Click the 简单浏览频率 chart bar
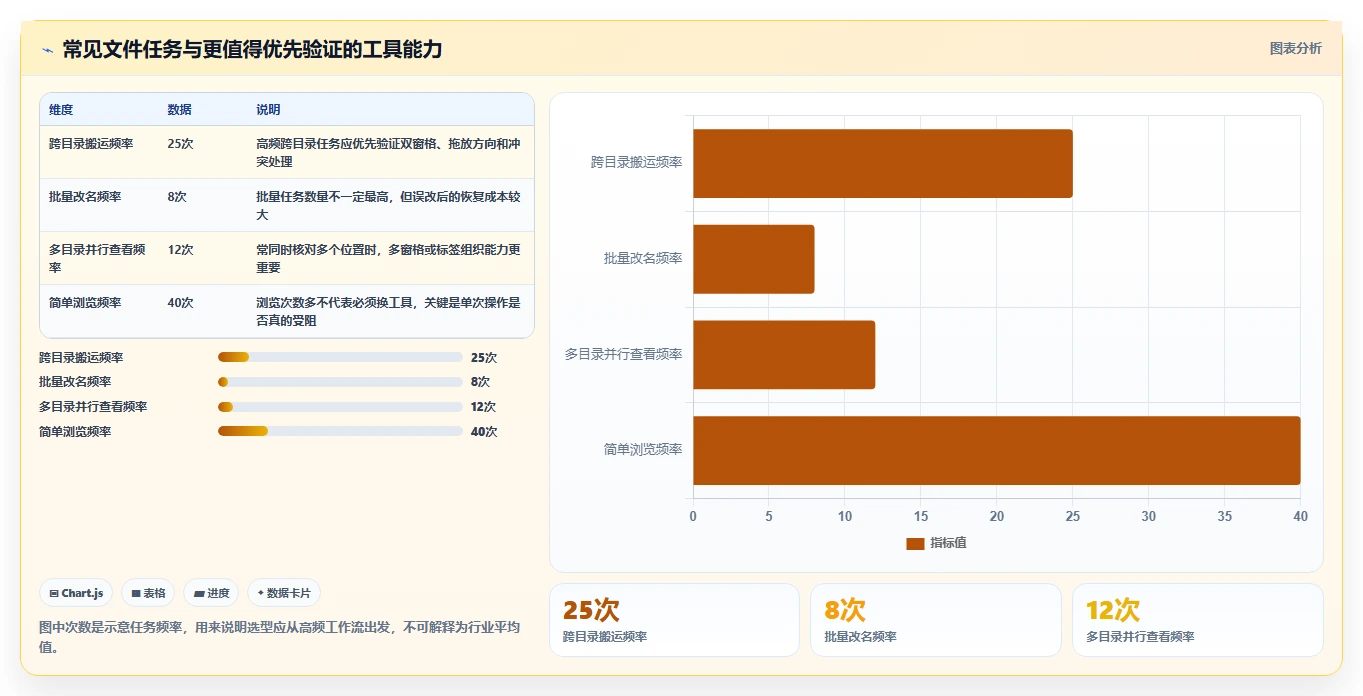 tap(997, 450)
